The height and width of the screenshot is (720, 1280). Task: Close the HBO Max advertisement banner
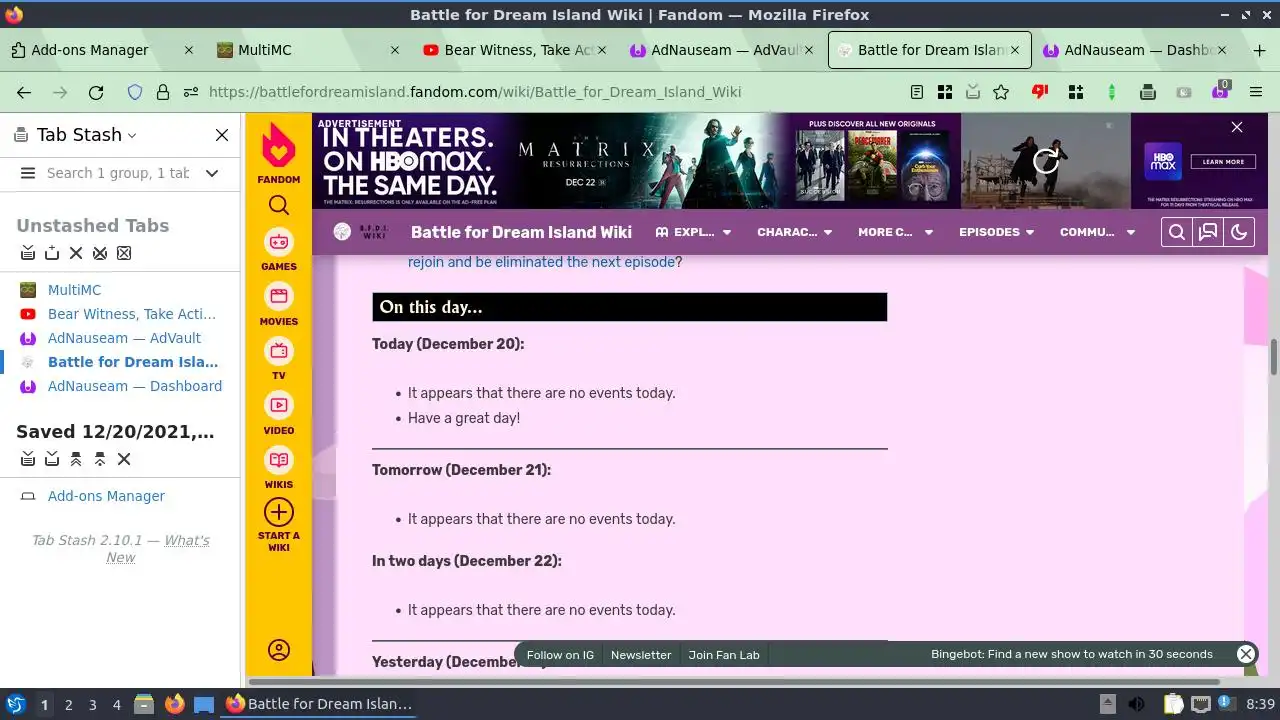1237,127
